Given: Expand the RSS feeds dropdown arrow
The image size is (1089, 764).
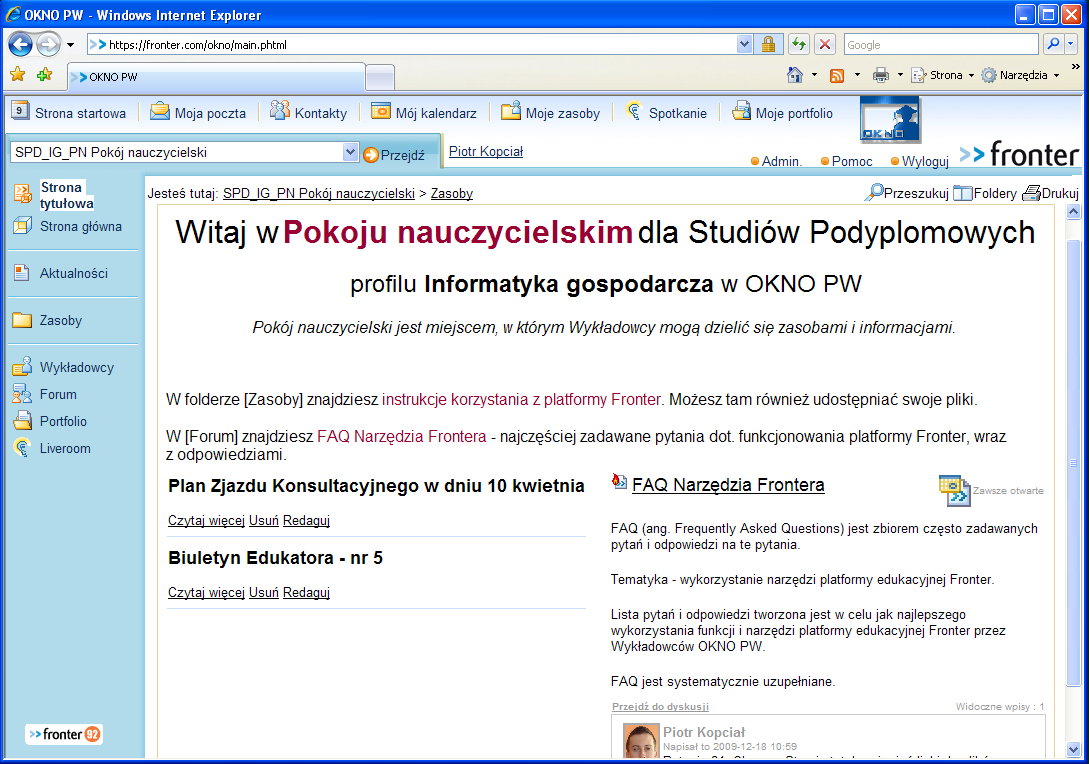Looking at the screenshot, I should point(857,75).
